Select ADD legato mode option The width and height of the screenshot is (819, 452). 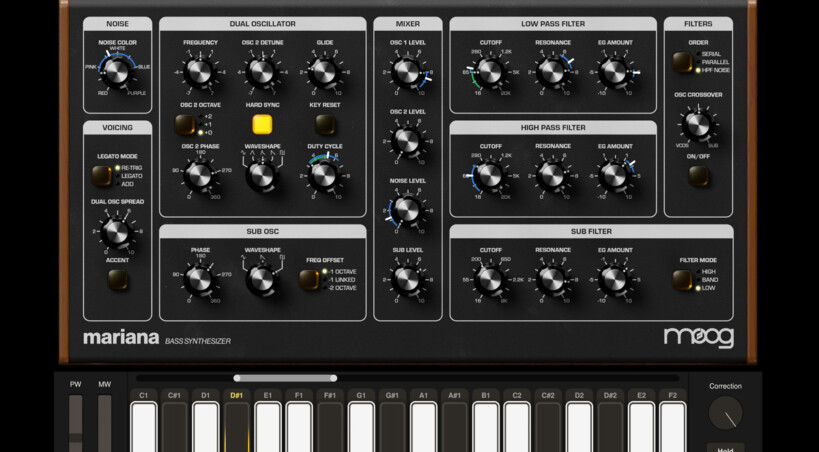pyautogui.click(x=124, y=184)
